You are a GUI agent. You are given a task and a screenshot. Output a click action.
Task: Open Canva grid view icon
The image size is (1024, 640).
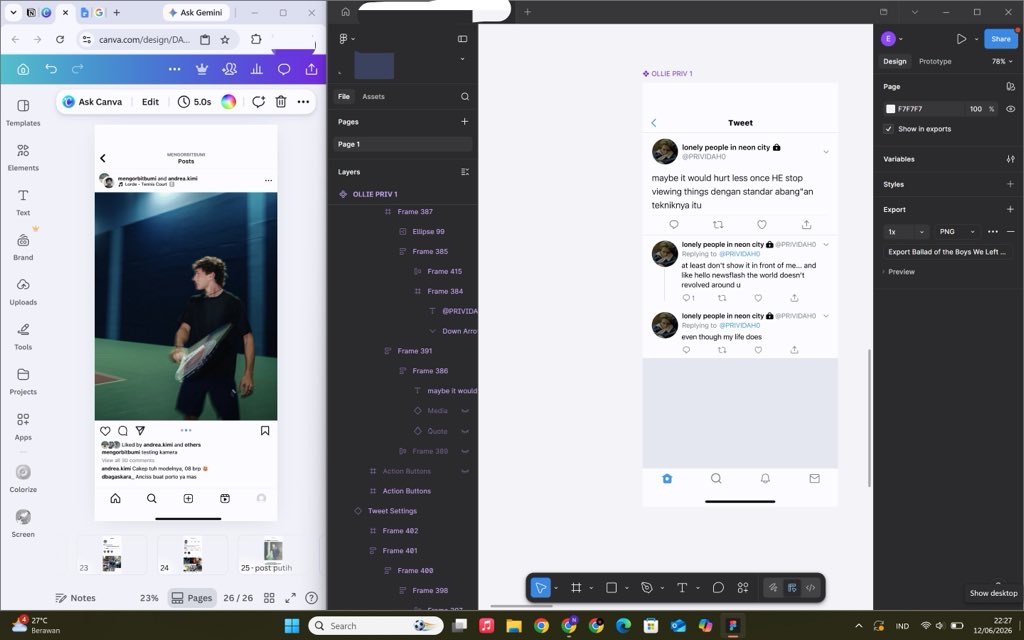tap(269, 598)
